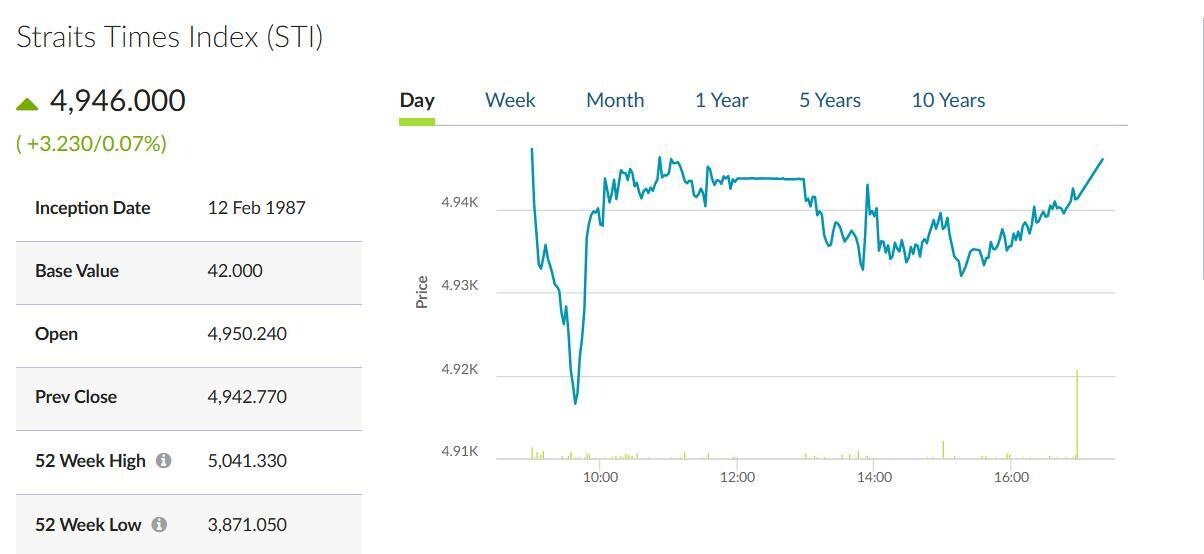Switch to the Month chart tab
Viewport: 1204px width, 554px height.
pos(615,100)
